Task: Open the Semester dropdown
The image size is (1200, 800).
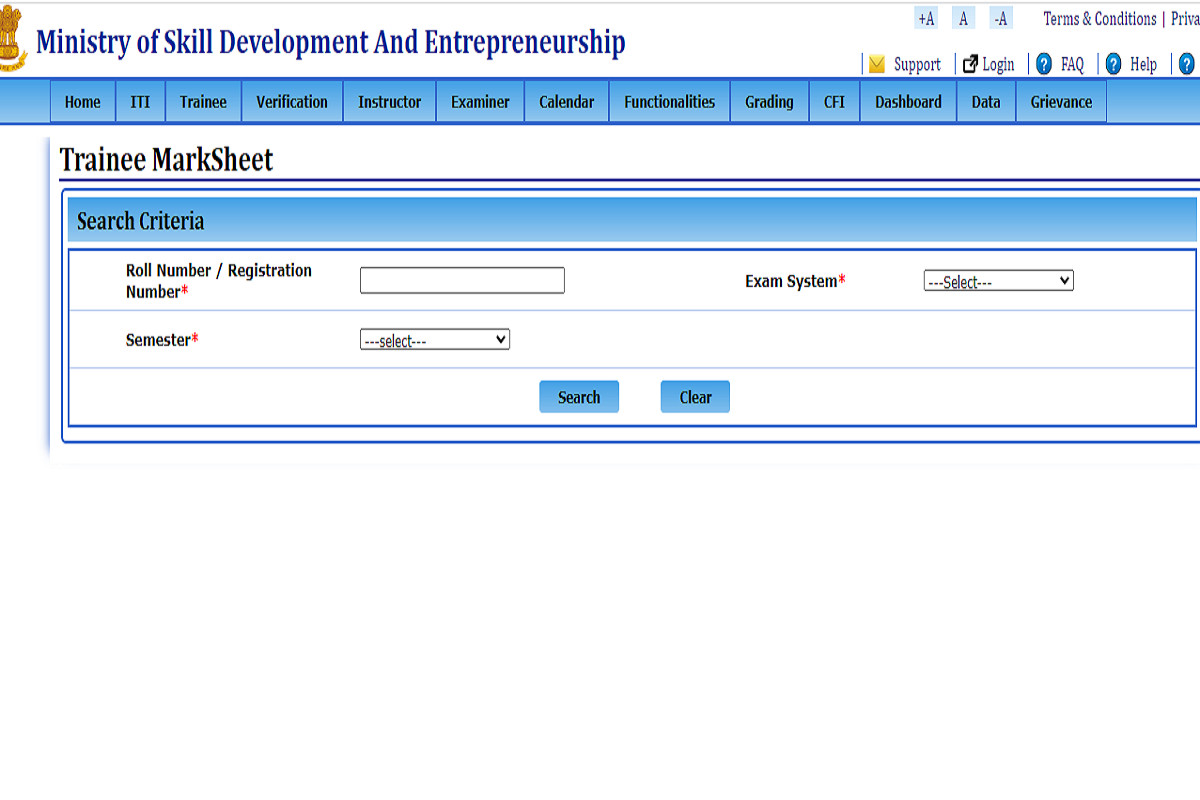Action: (x=434, y=339)
